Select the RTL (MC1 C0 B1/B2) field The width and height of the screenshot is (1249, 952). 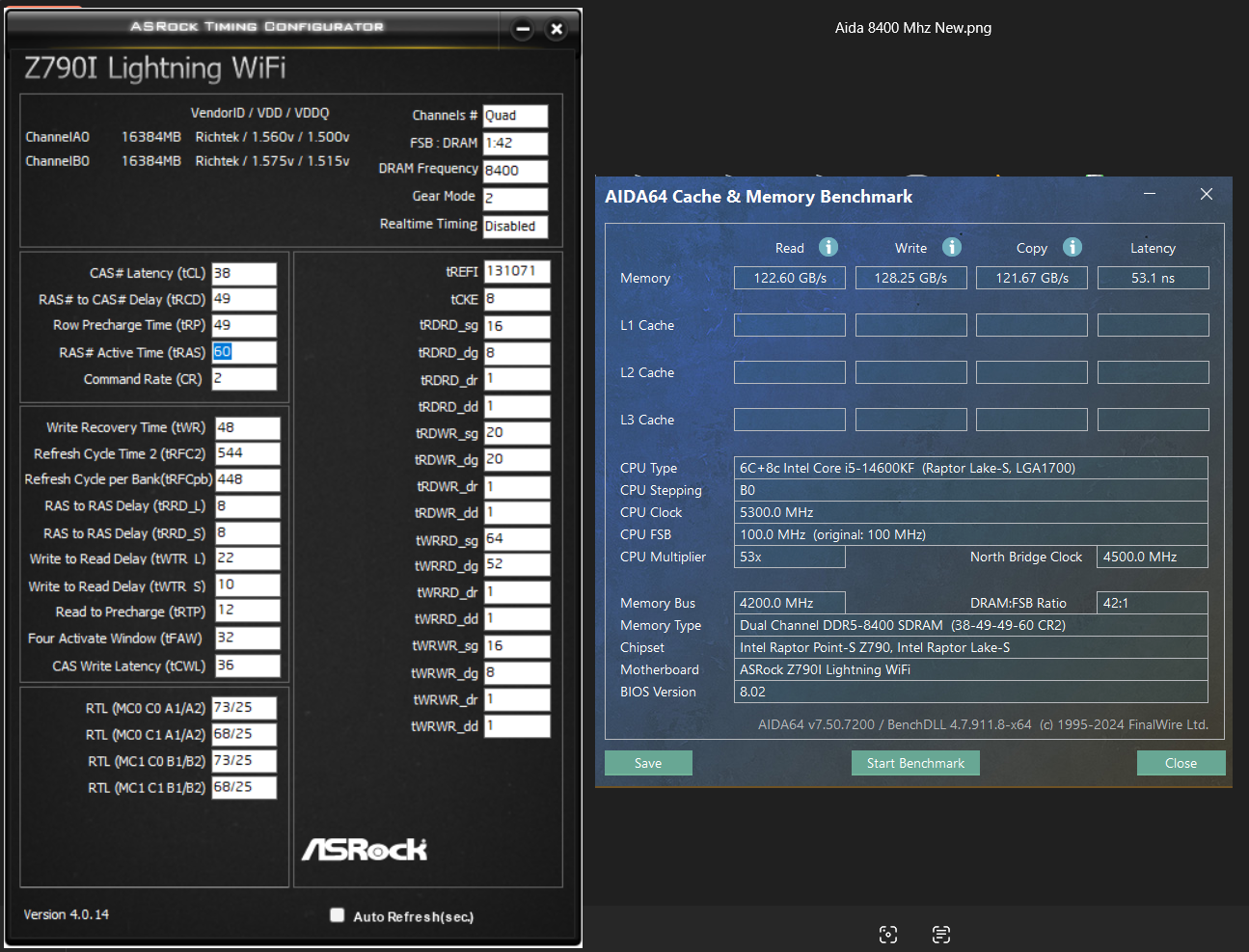click(244, 761)
